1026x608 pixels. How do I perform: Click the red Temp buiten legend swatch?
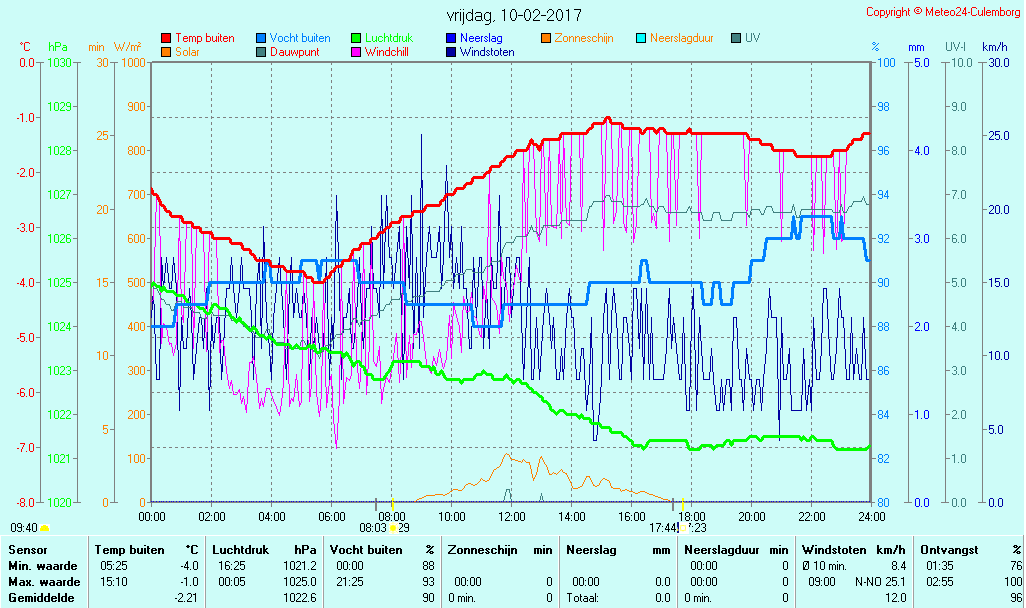coord(166,38)
